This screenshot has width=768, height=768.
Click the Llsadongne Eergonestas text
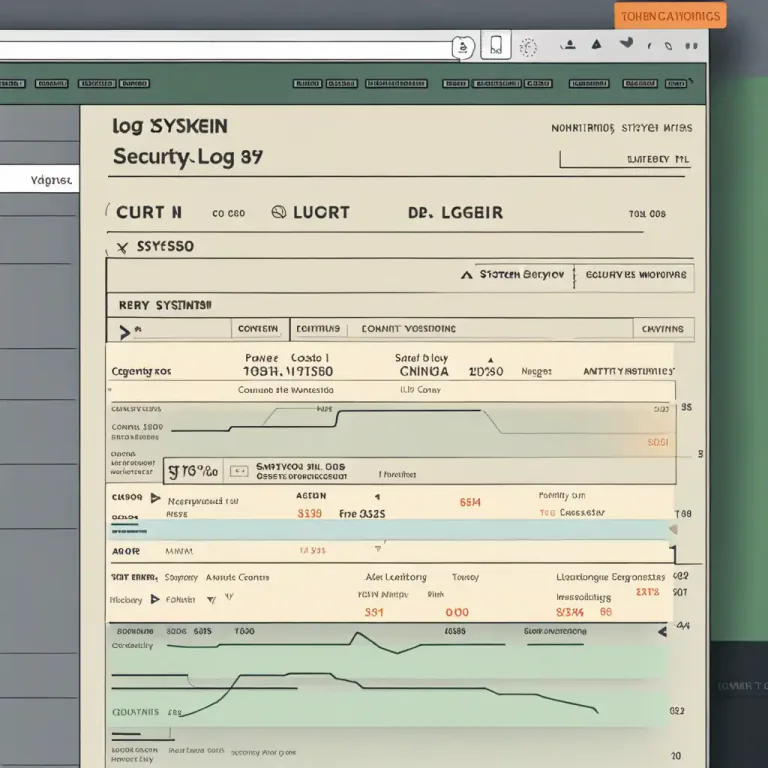click(610, 577)
